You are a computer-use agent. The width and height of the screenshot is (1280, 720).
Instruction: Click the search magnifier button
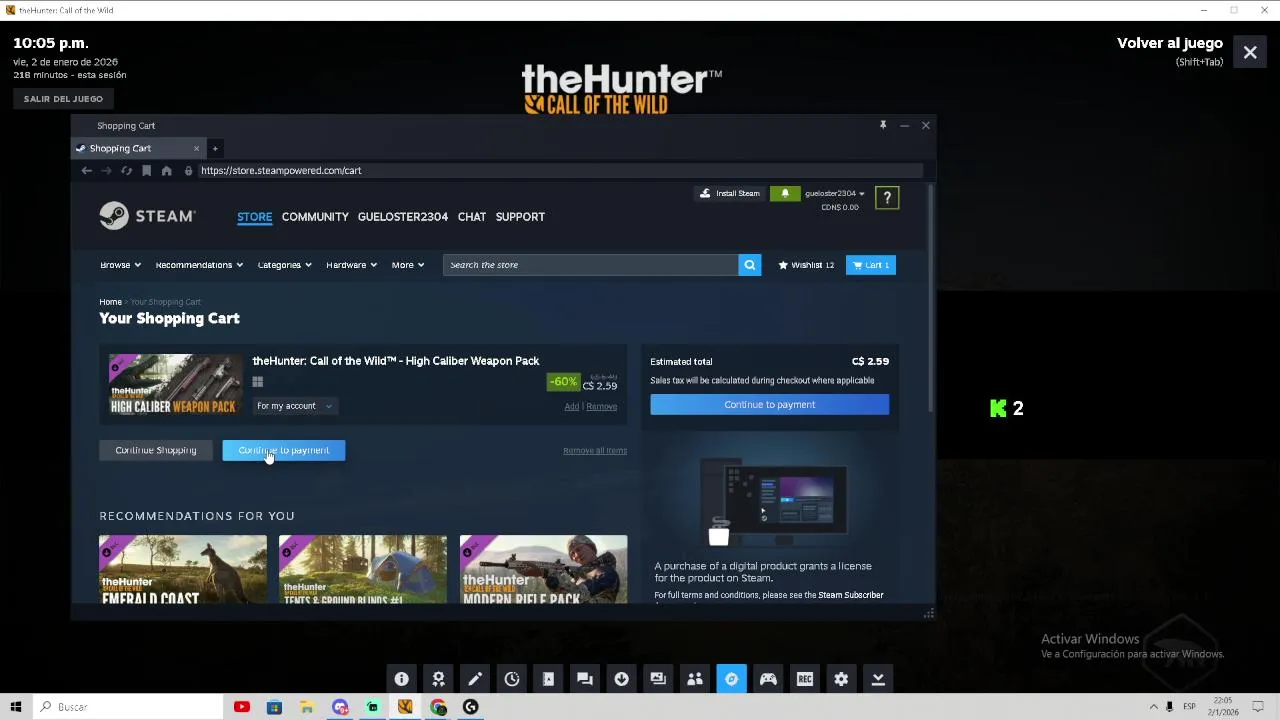point(749,265)
